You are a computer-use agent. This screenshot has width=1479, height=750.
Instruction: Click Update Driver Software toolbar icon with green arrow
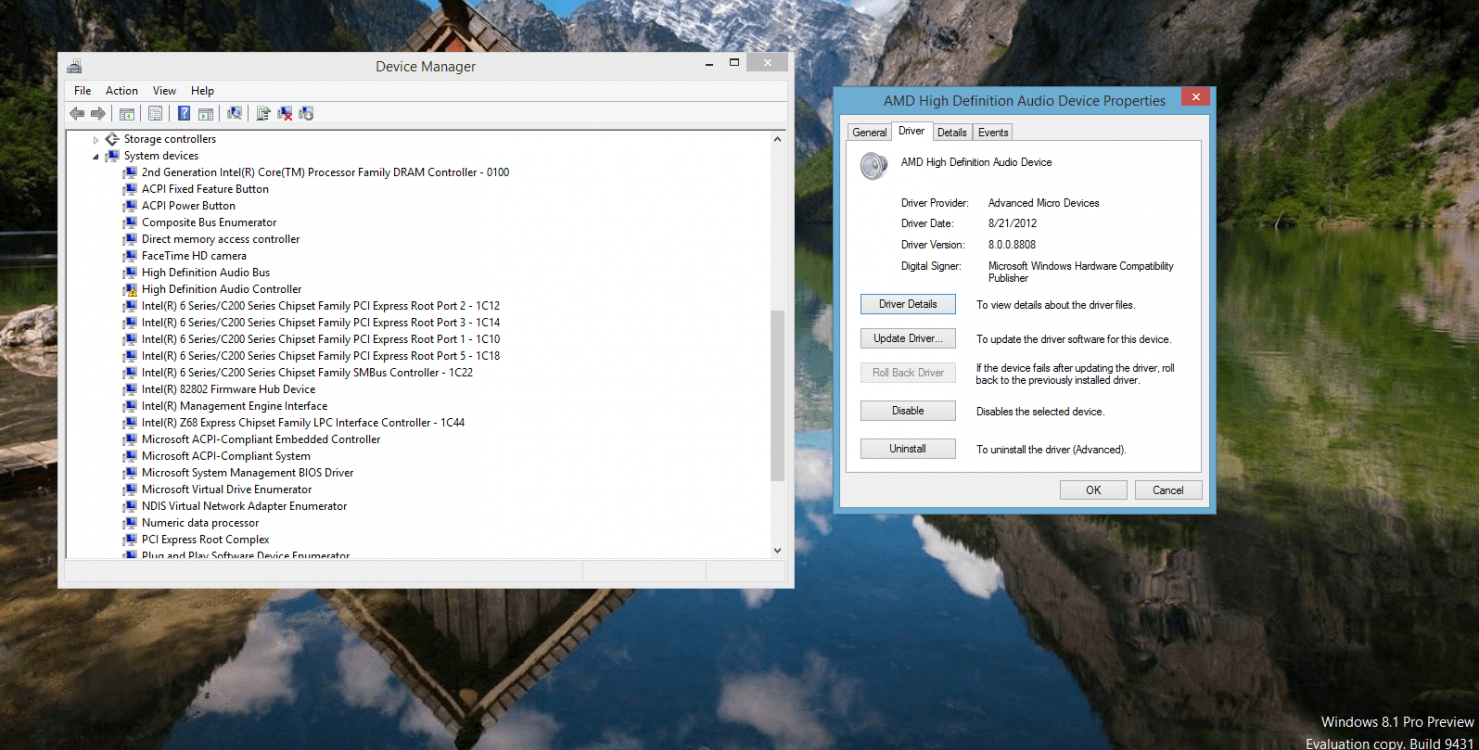(263, 114)
